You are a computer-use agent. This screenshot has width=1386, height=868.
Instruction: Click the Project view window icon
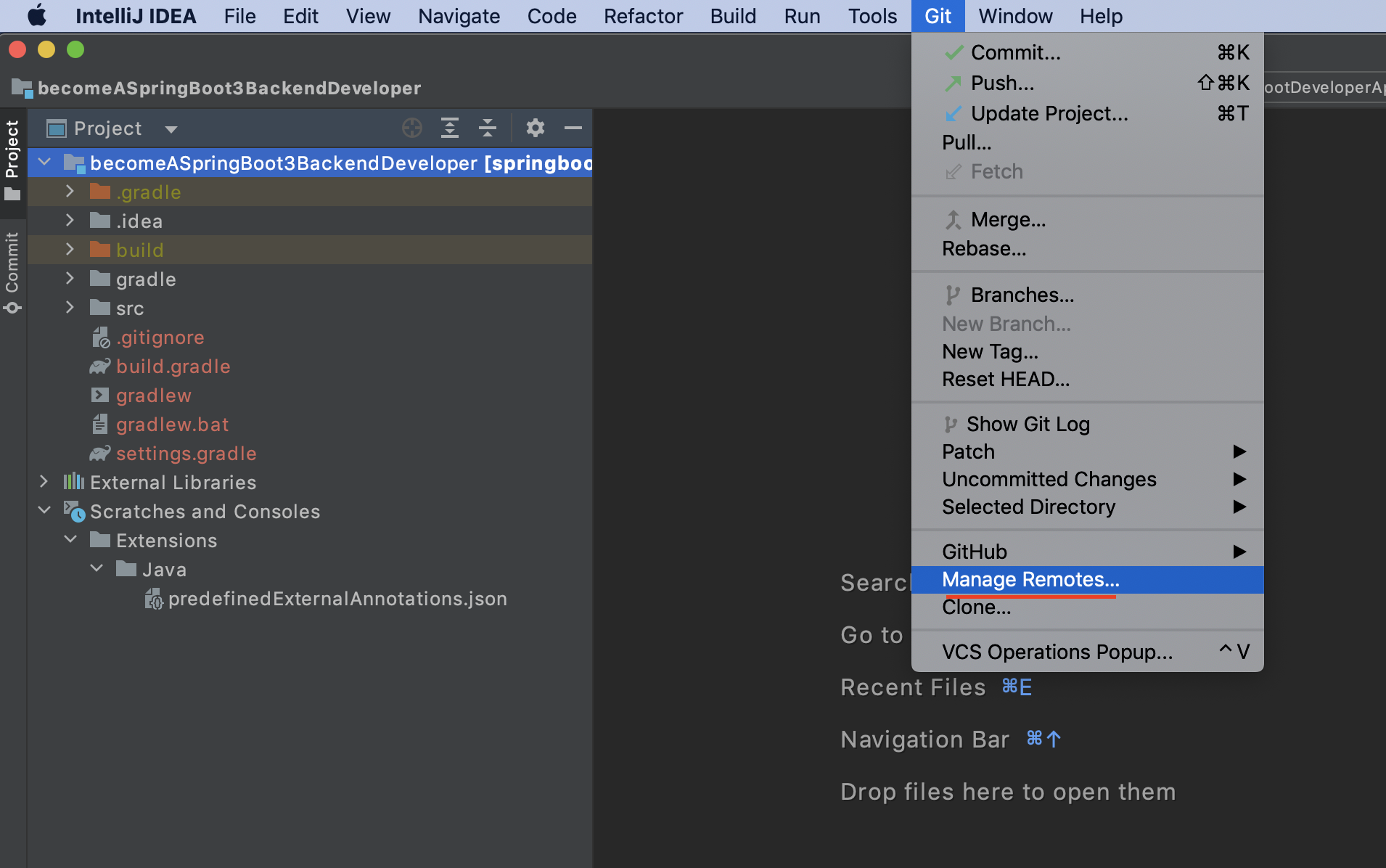click(57, 128)
